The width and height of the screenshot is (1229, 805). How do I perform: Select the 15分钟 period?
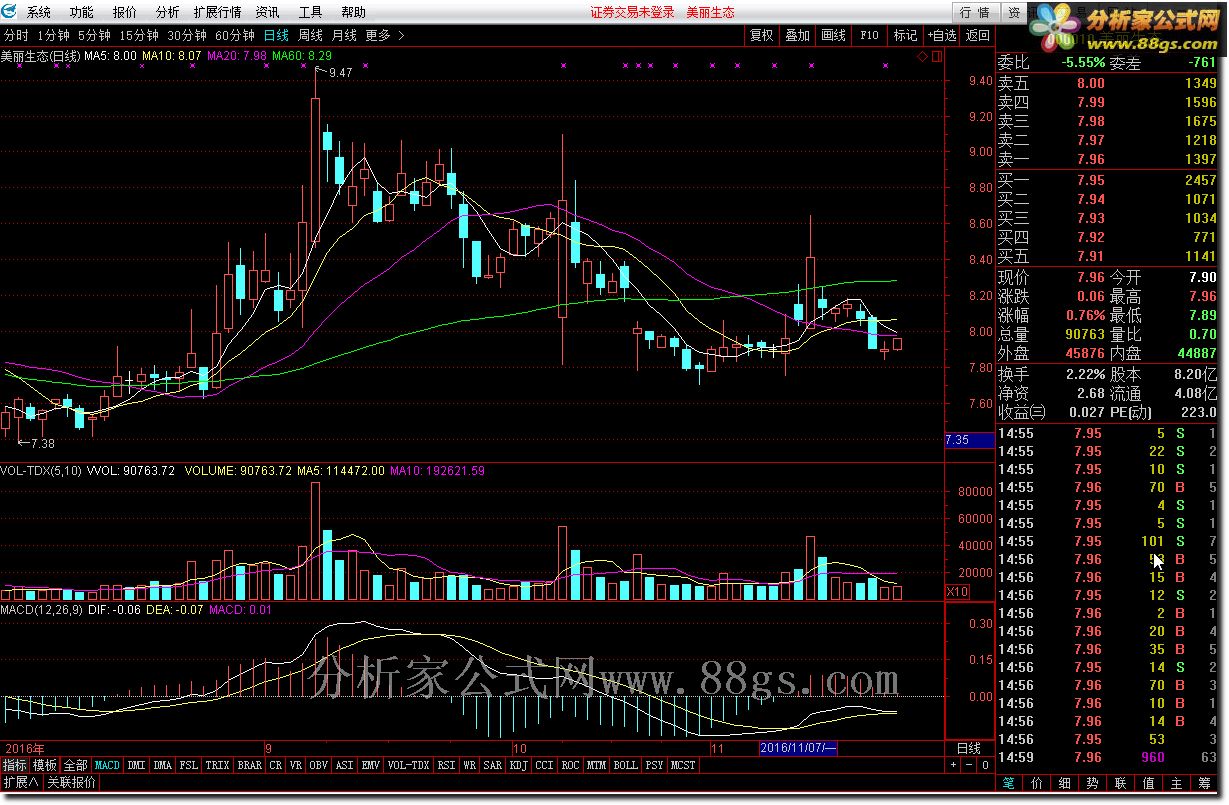[139, 35]
